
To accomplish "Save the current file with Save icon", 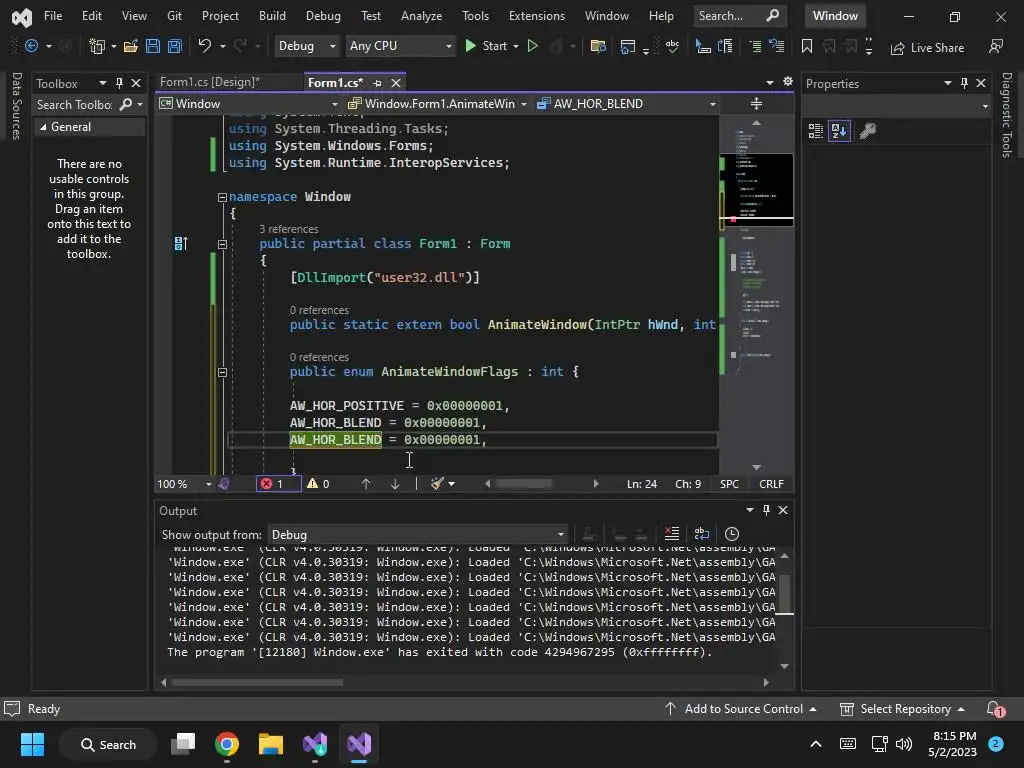I will tap(153, 46).
